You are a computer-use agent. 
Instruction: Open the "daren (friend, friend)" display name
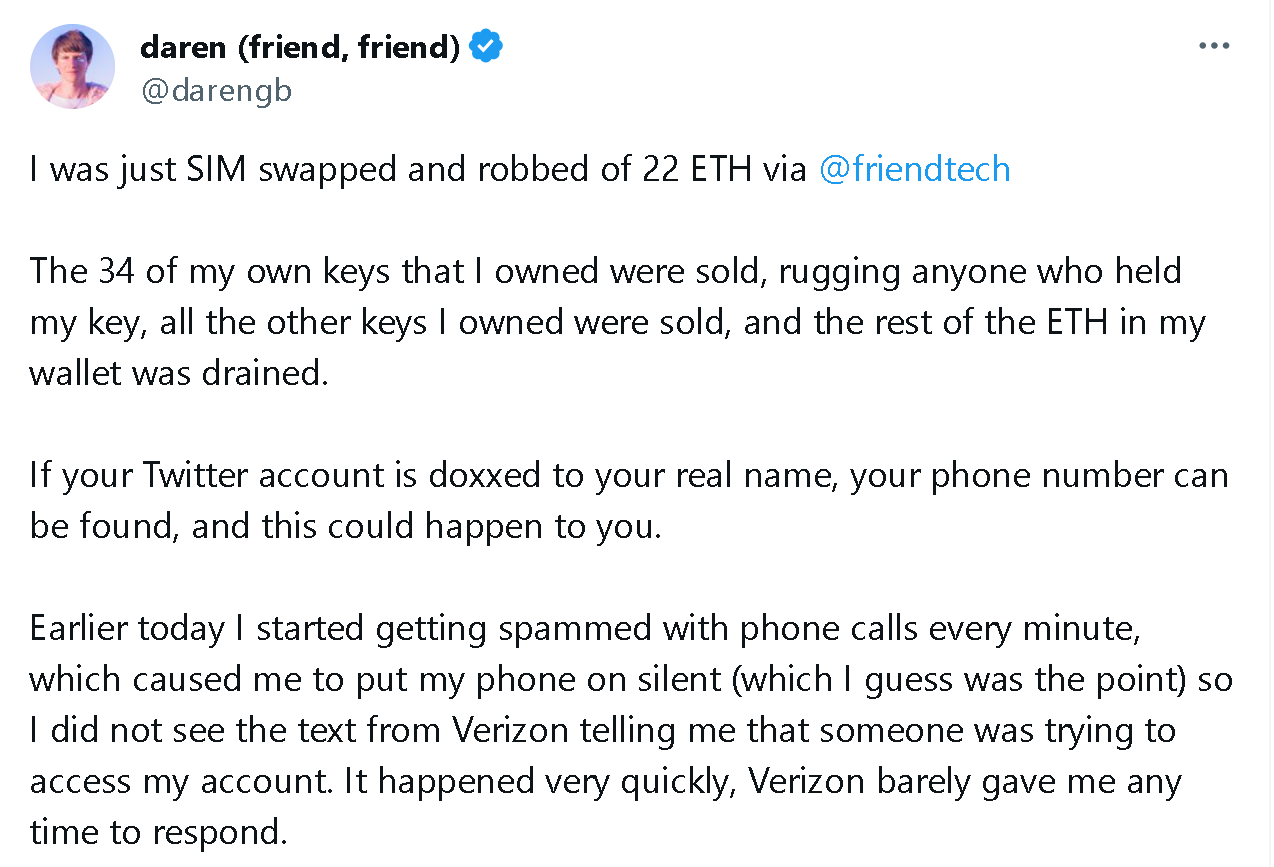(300, 47)
